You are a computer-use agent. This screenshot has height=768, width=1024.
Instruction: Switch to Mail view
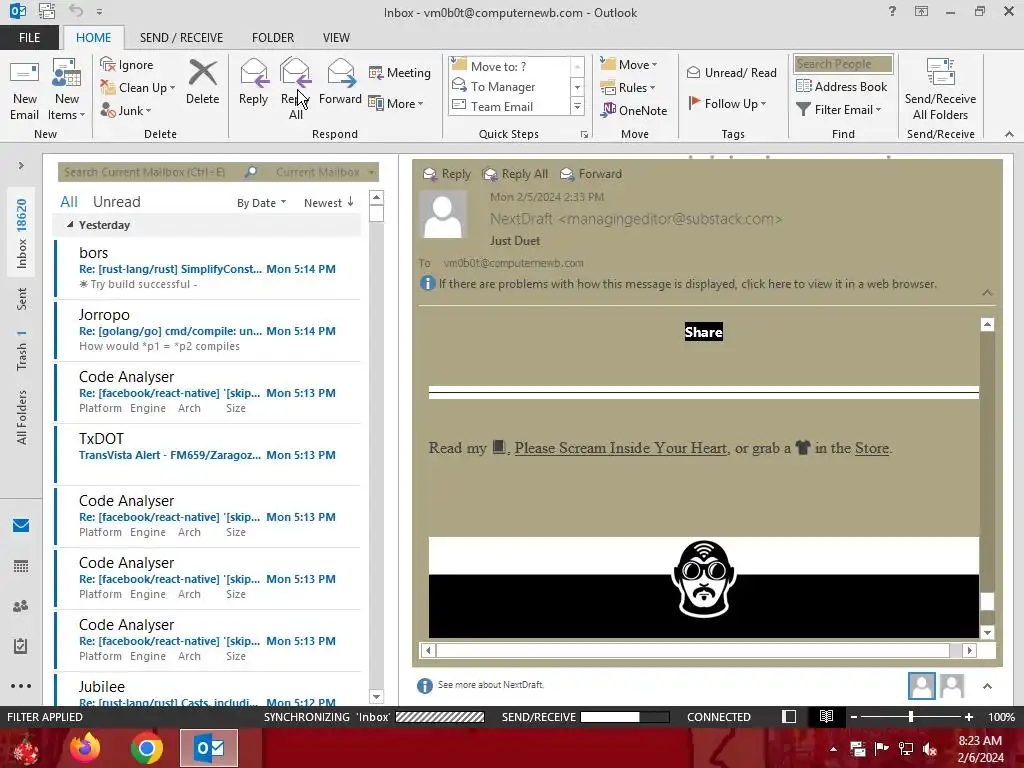[21, 526]
